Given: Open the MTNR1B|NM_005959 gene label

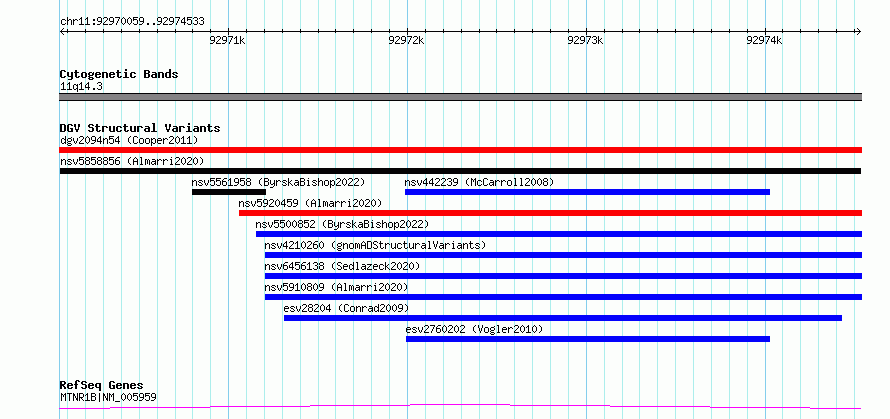Looking at the screenshot, I should tap(108, 397).
